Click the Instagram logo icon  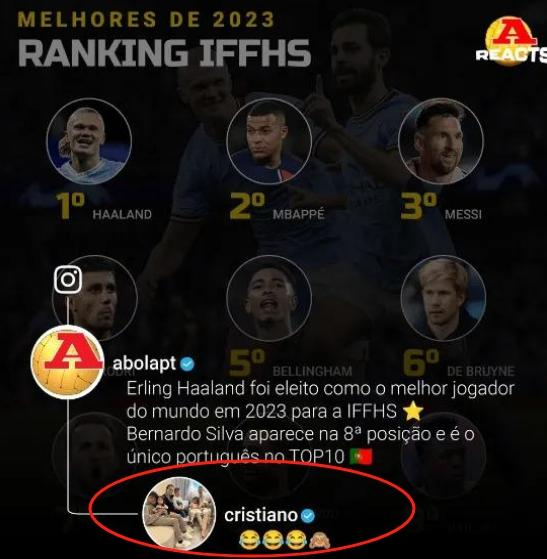68,280
